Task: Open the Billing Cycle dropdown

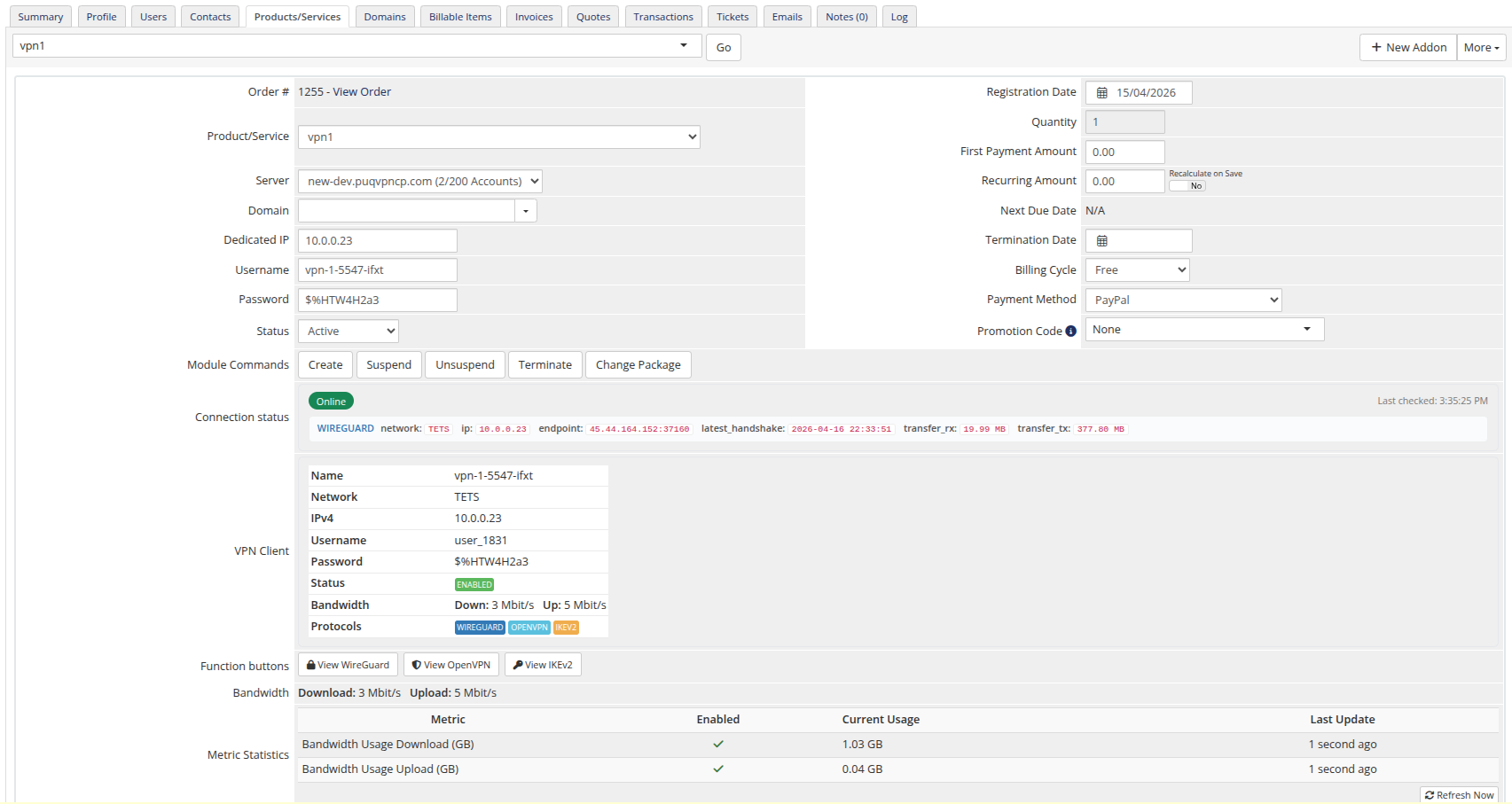Action: (1137, 269)
